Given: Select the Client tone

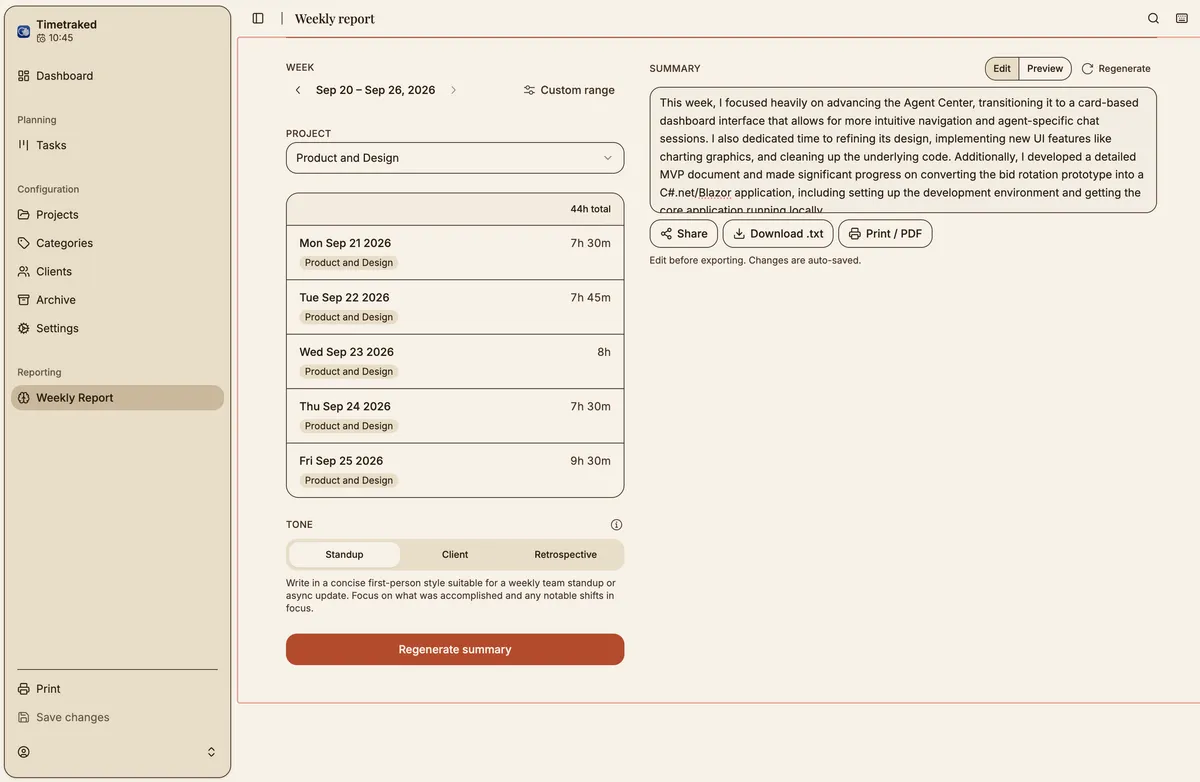Looking at the screenshot, I should coord(455,555).
